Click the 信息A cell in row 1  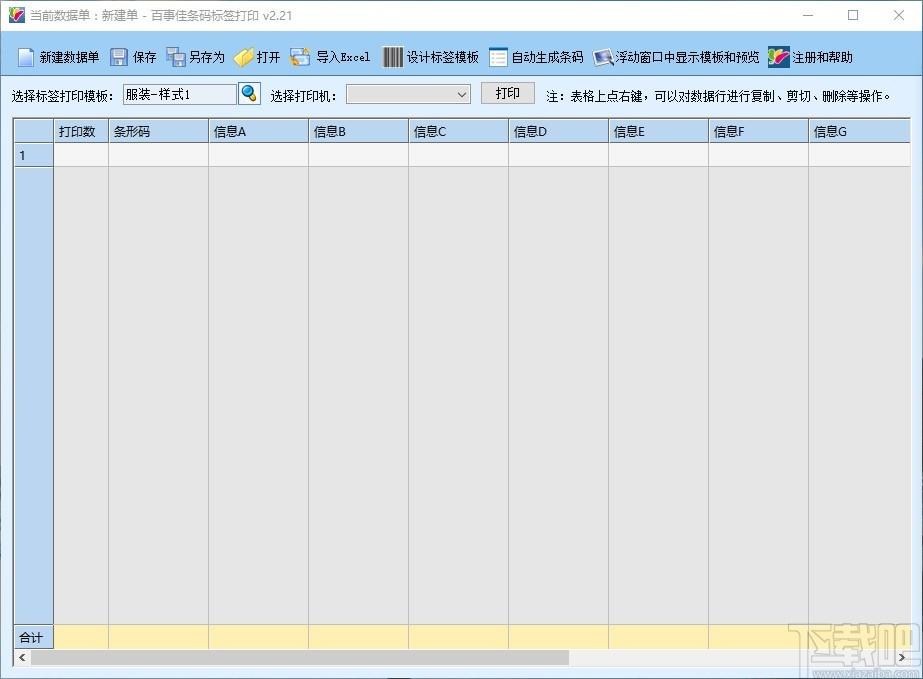click(258, 155)
